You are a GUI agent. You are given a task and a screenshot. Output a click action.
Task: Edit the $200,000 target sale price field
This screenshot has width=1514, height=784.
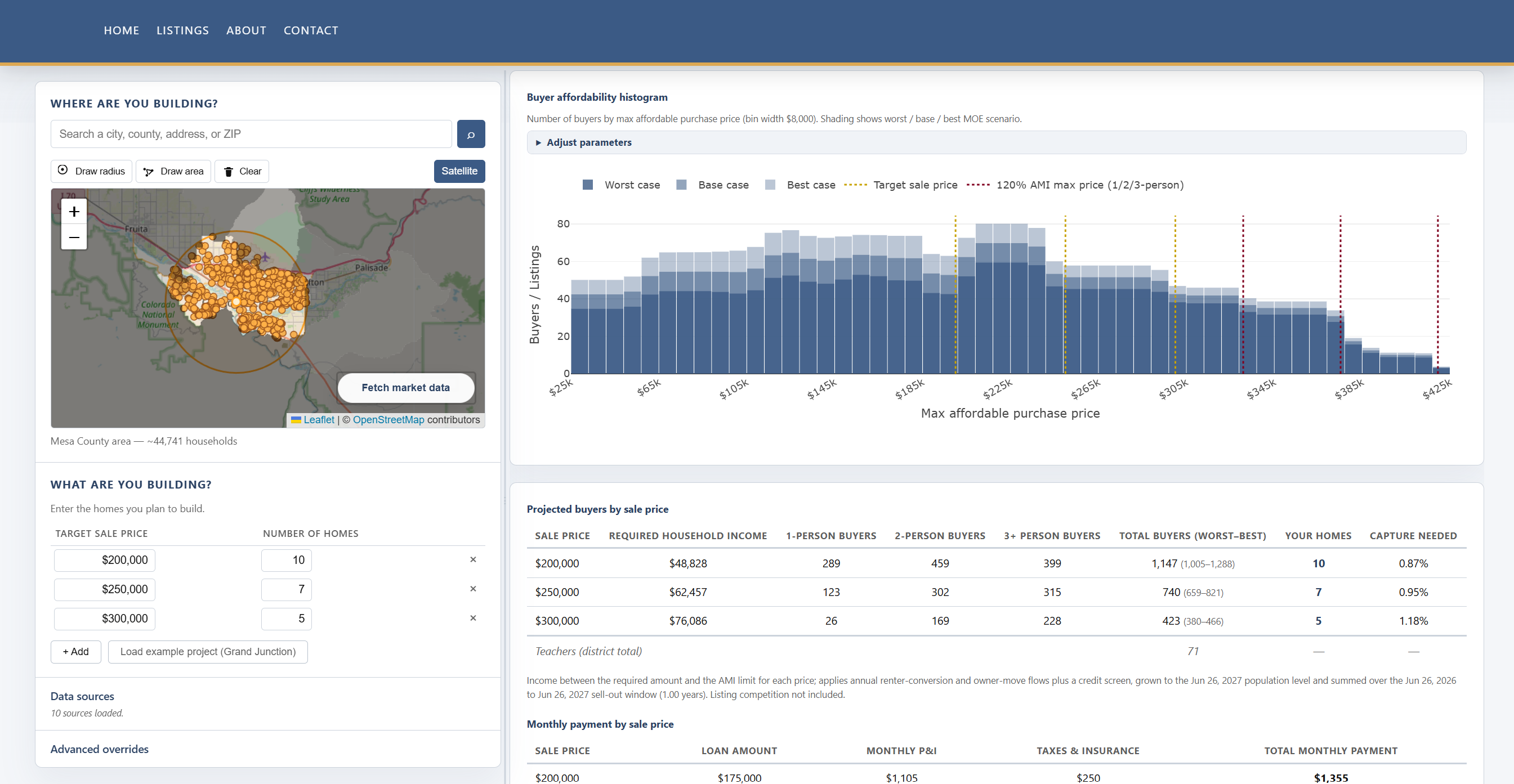pos(105,560)
